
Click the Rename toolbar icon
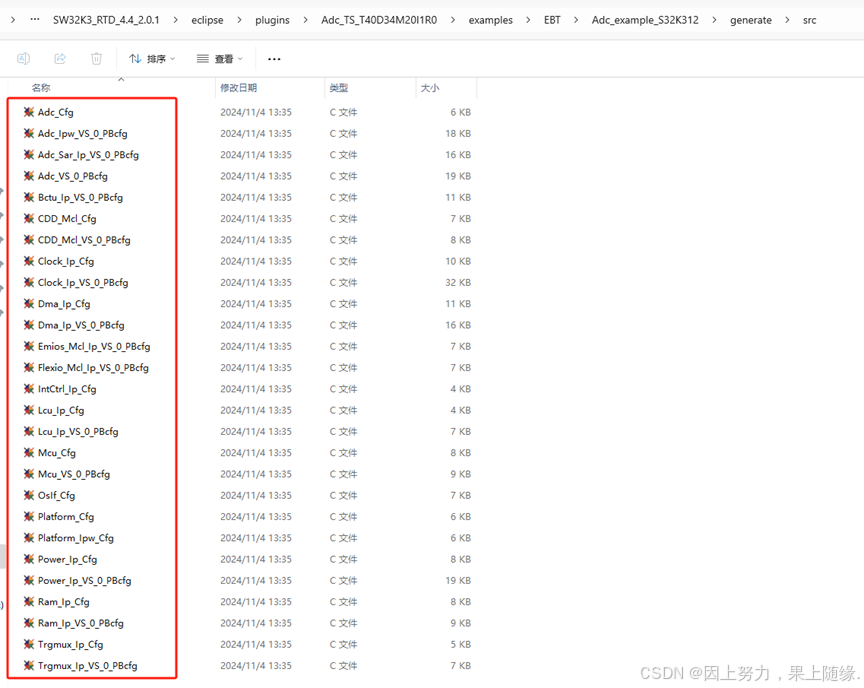coord(23,58)
